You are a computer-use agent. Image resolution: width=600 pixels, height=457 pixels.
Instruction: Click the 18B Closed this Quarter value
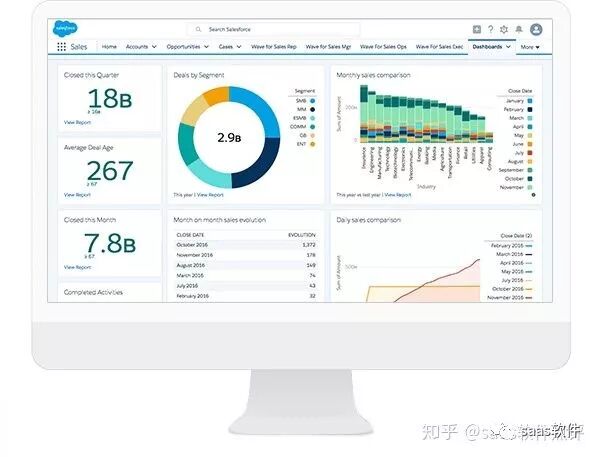[110, 99]
